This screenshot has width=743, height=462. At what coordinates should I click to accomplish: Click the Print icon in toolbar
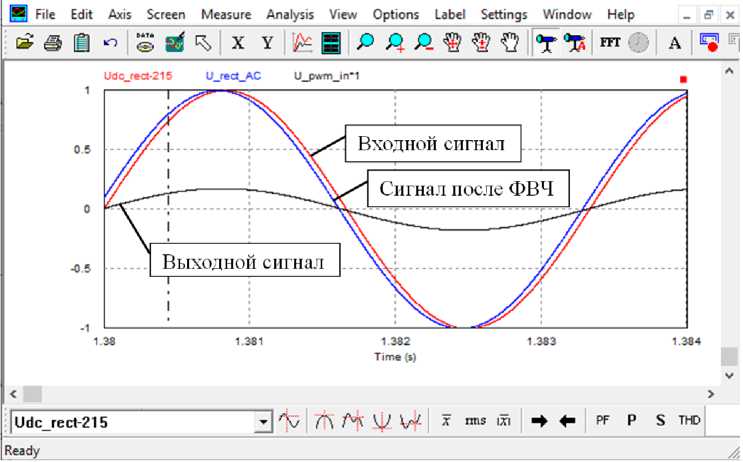(54, 42)
